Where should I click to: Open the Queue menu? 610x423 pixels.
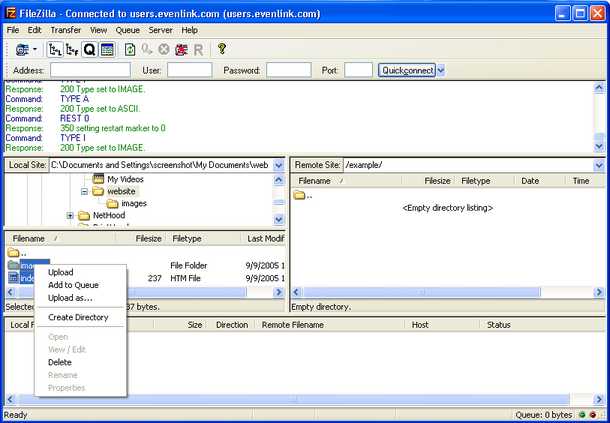[128, 30]
